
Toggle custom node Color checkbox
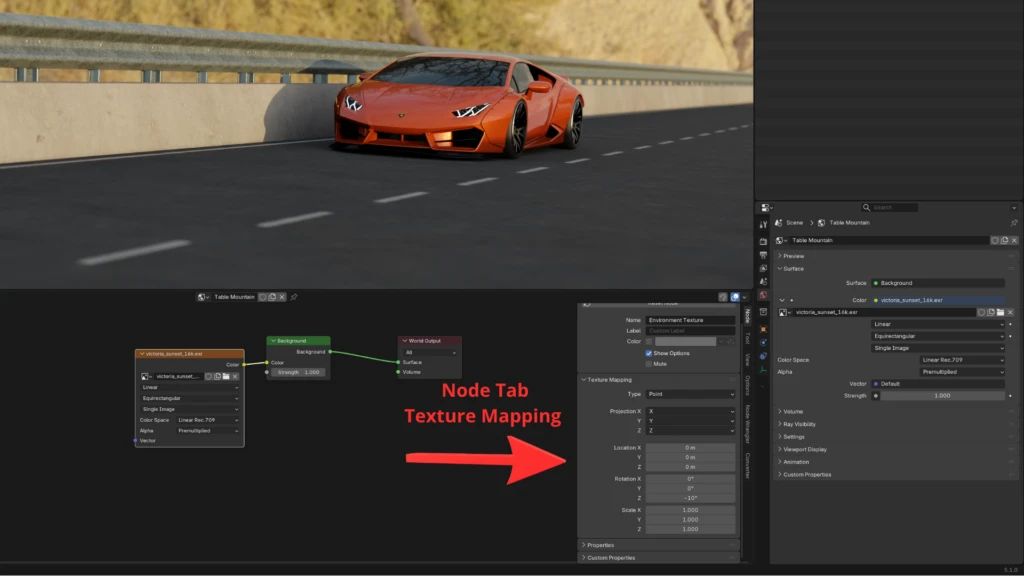pos(648,342)
